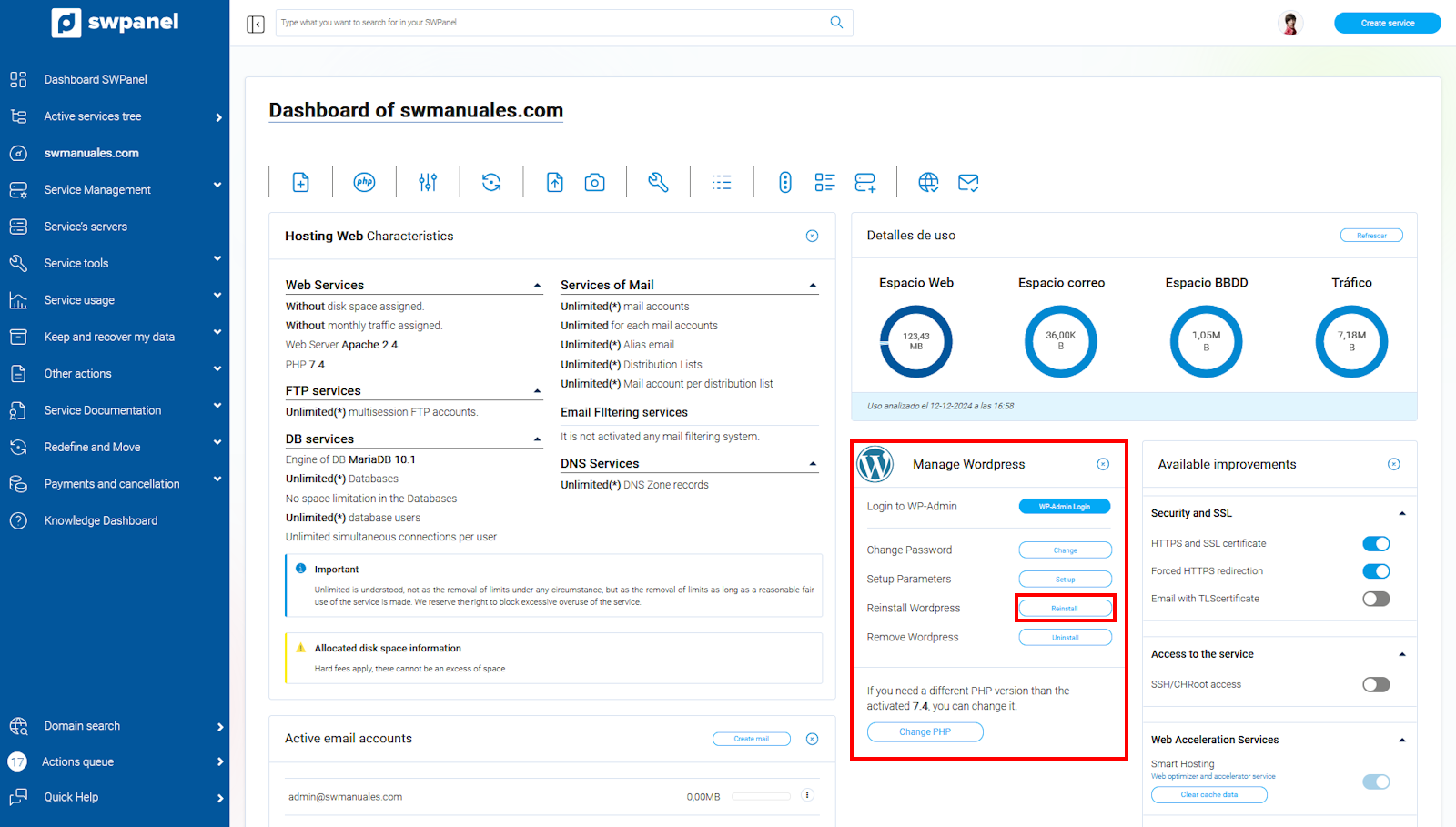
Task: Disable the HTTPS and SSL certificate toggle
Action: (x=1375, y=544)
